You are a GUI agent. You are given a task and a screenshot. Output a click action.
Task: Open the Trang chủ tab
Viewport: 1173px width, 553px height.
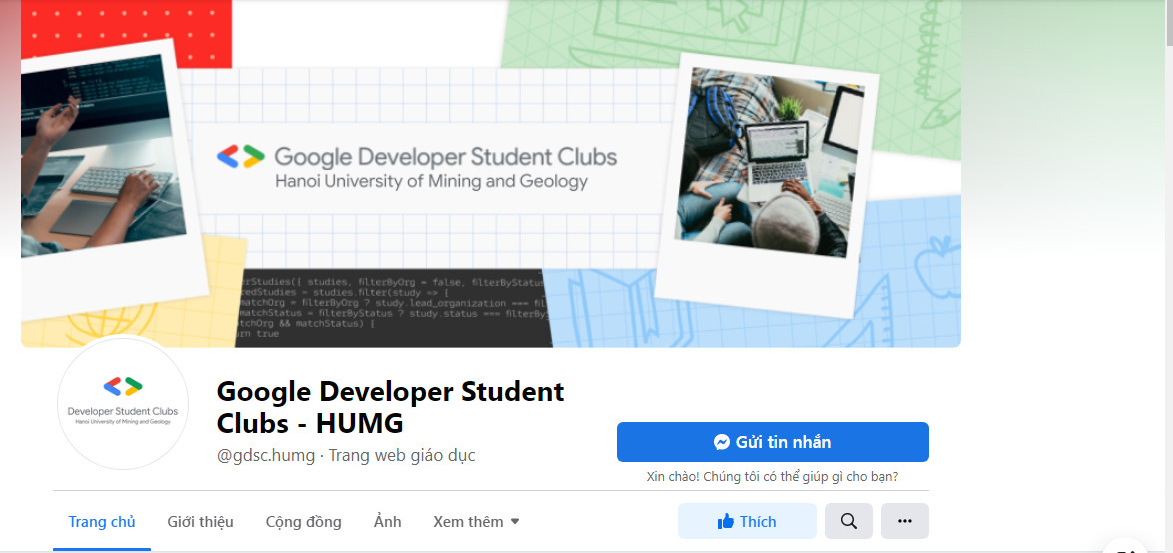102,522
